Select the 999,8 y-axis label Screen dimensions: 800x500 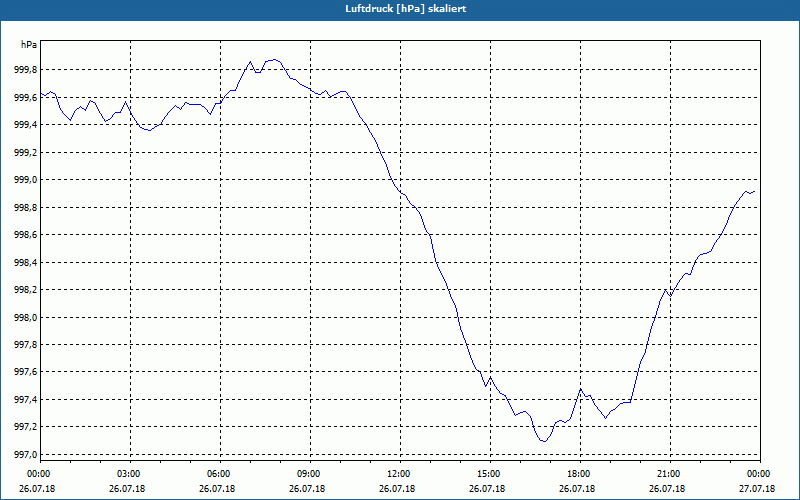coord(26,70)
